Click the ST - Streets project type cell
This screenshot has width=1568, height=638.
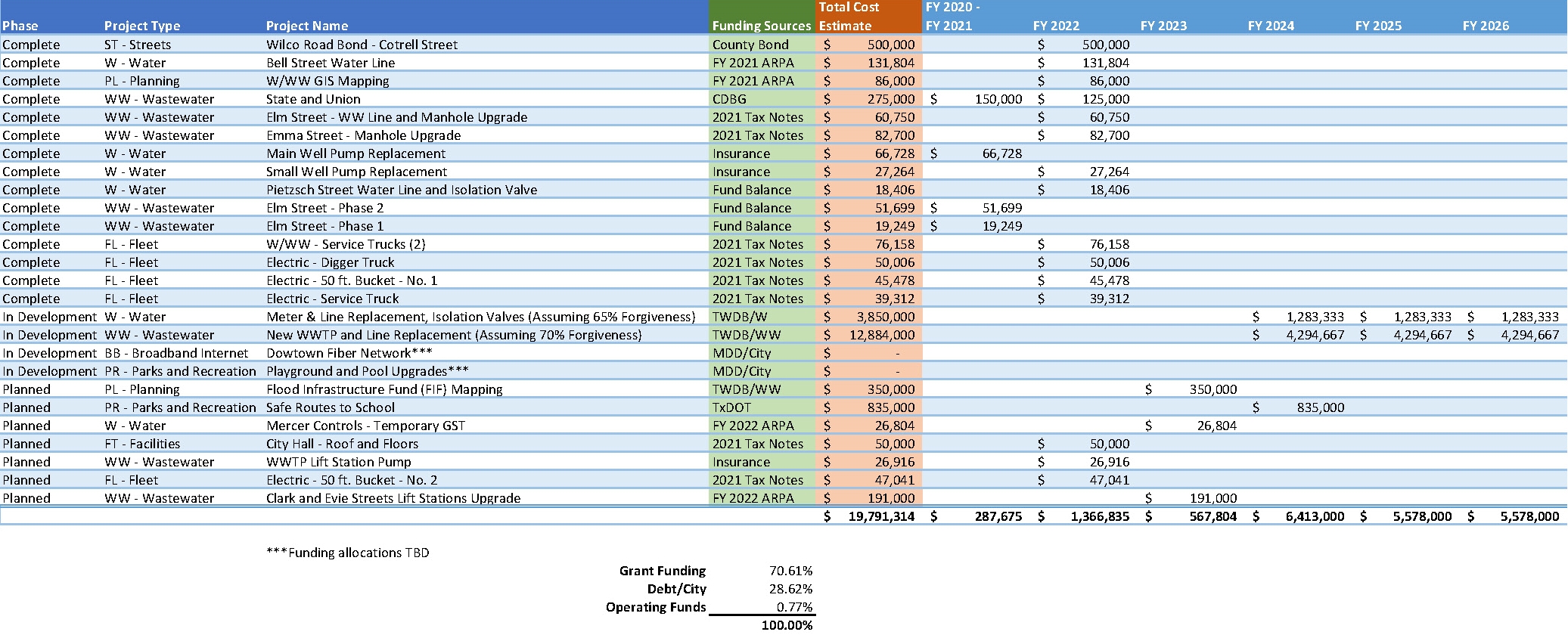coord(138,45)
